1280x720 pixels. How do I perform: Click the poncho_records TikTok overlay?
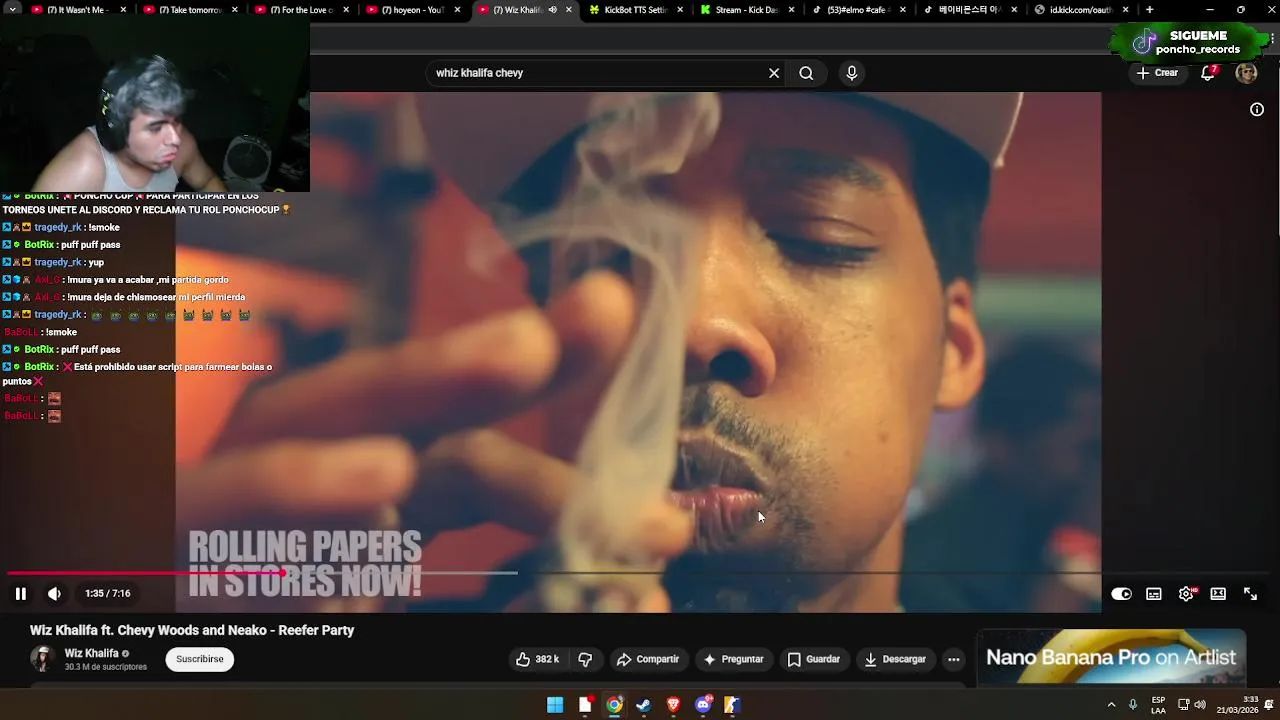point(1189,42)
